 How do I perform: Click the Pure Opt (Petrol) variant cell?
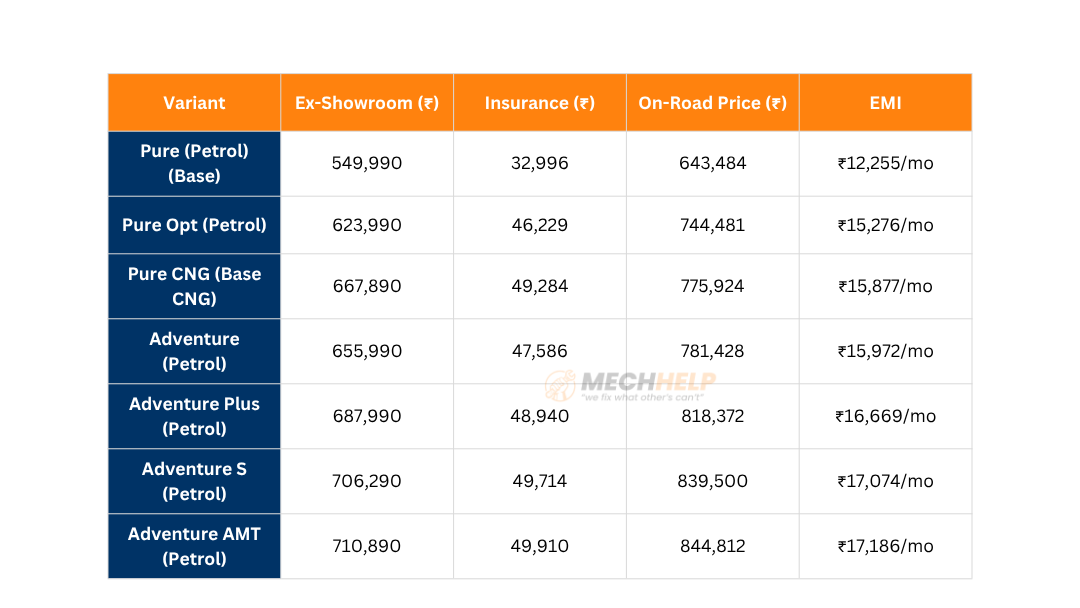[194, 225]
